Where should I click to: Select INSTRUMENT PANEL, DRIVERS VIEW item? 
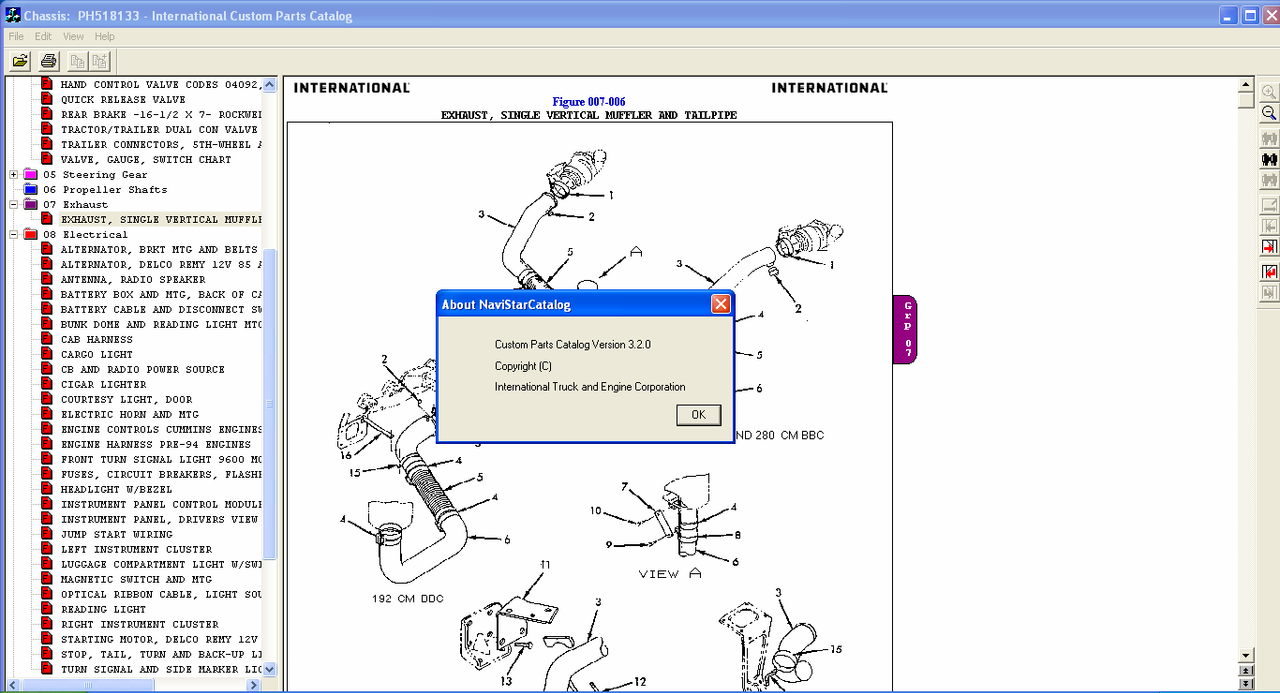159,519
